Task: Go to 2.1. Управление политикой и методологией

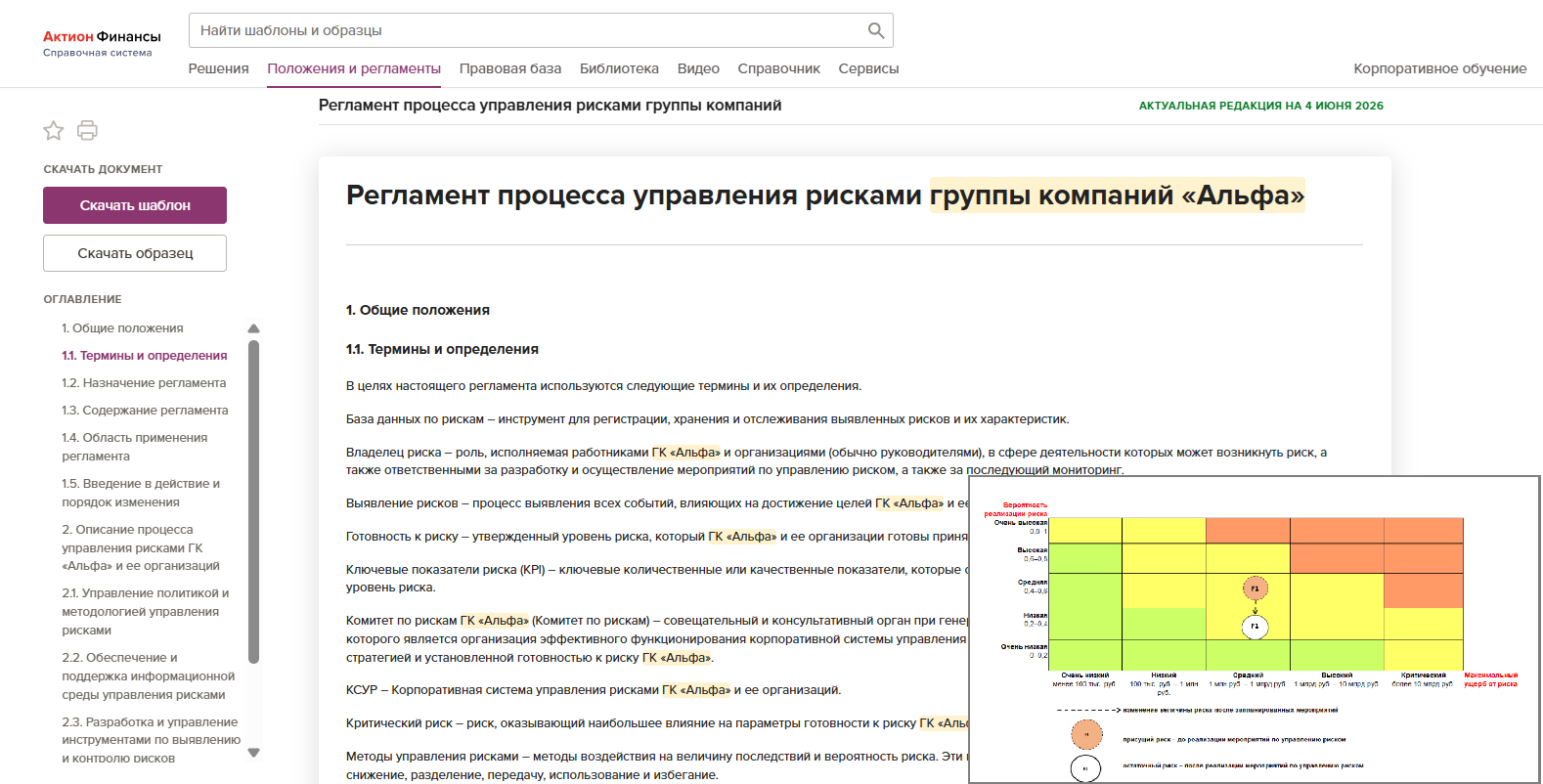Action: 146,611
